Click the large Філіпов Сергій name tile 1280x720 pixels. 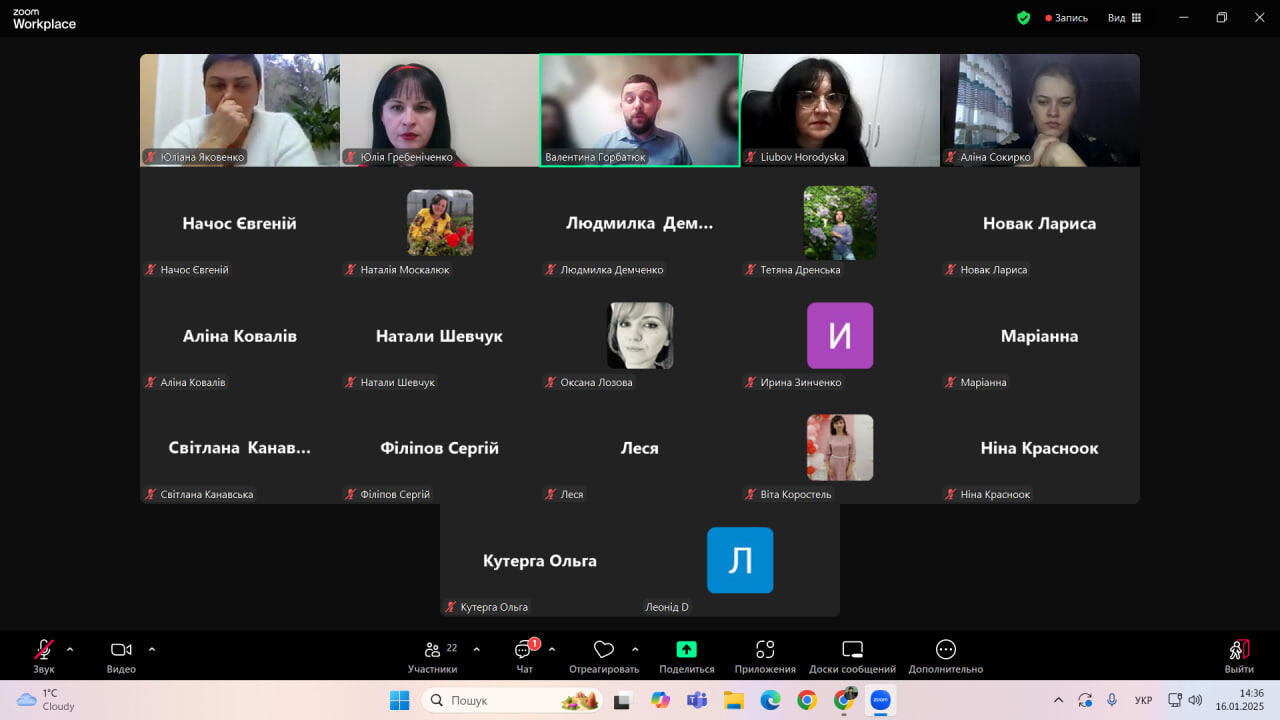(439, 448)
